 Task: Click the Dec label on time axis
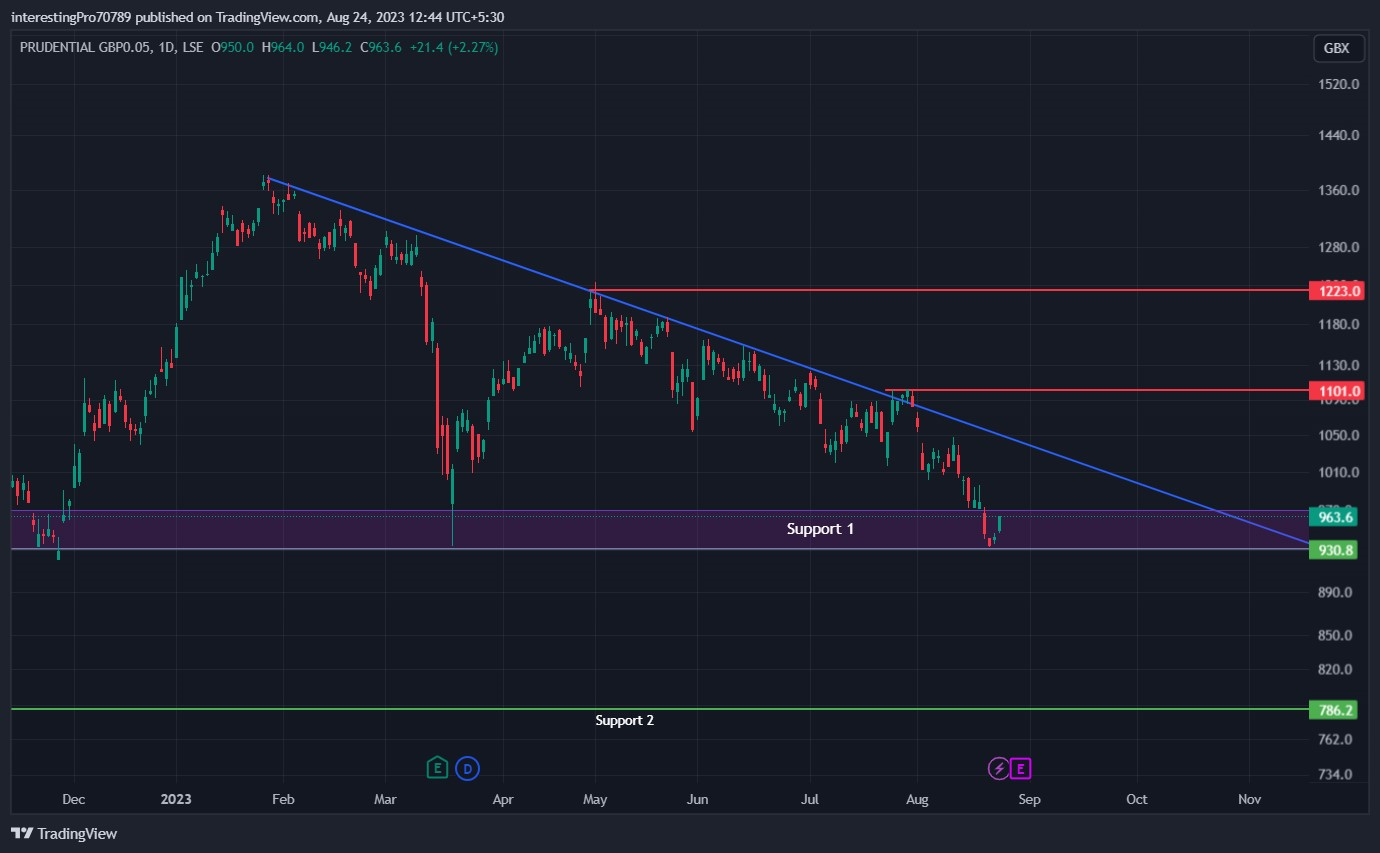(x=73, y=799)
